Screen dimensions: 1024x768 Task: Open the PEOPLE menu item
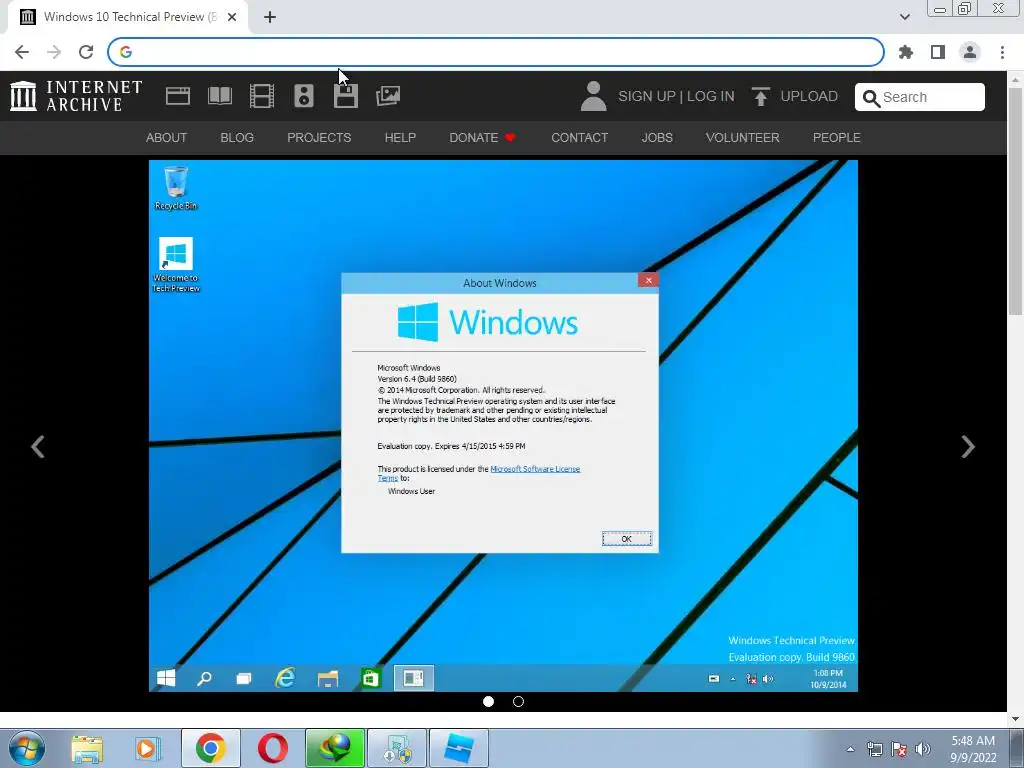[x=837, y=138]
